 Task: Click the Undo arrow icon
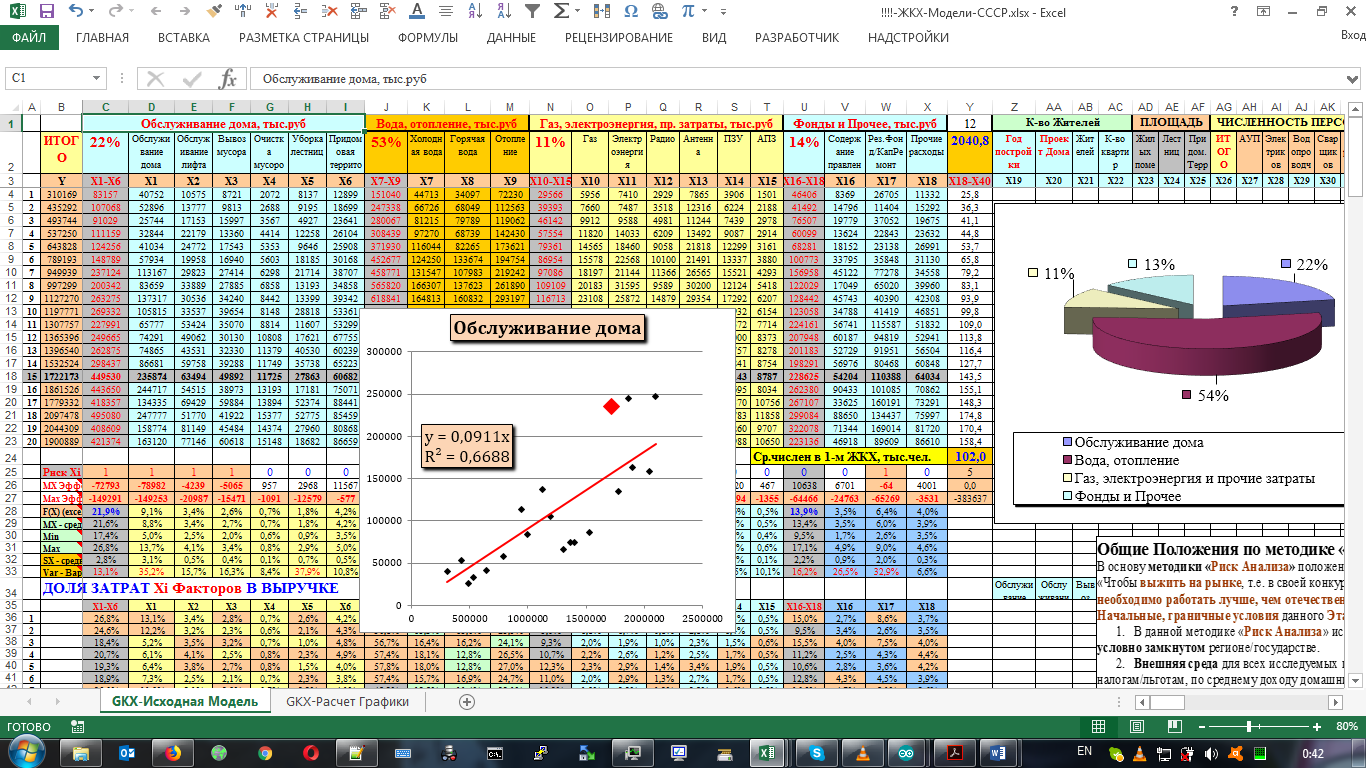pyautogui.click(x=77, y=13)
